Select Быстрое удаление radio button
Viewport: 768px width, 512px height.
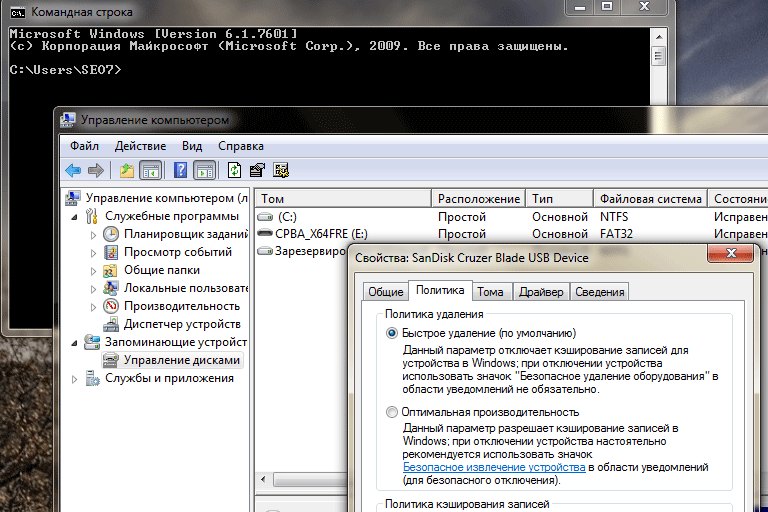tap(391, 333)
